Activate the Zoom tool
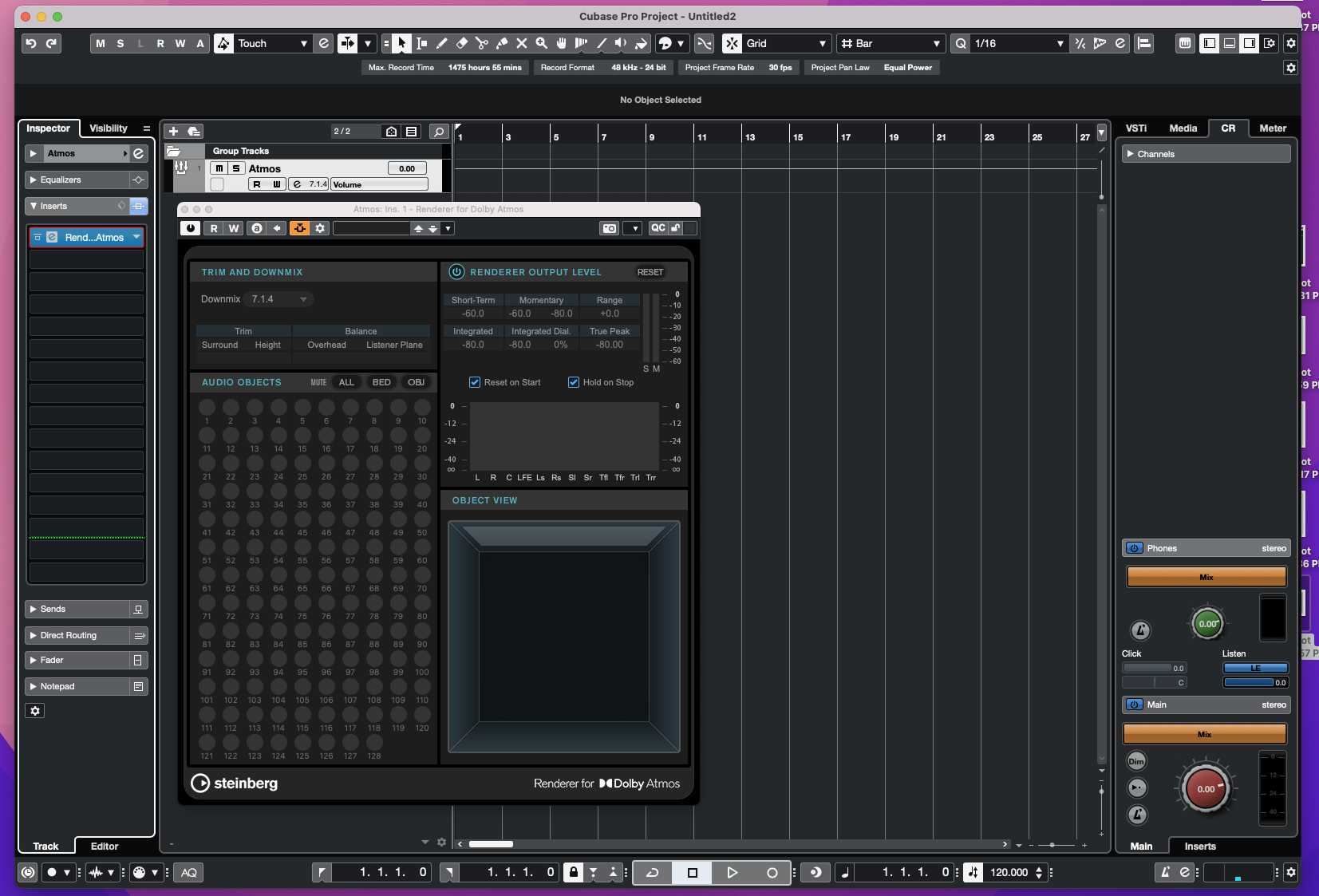 tap(543, 43)
